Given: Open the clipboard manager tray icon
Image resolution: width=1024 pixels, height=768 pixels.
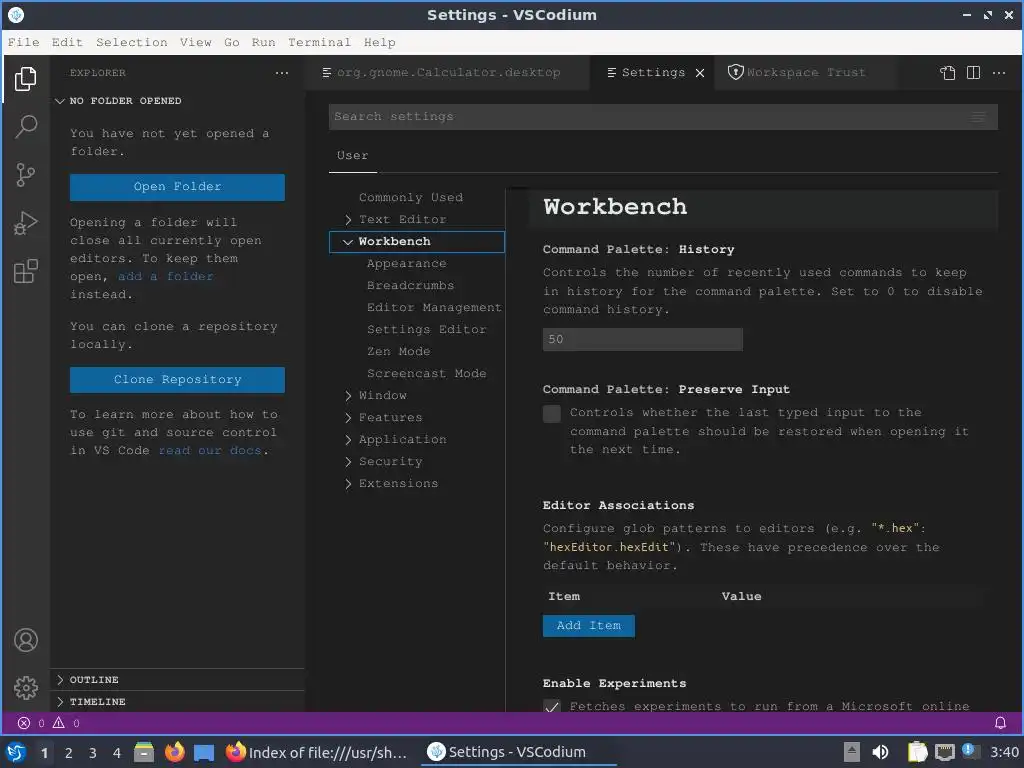Looking at the screenshot, I should pyautogui.click(x=917, y=752).
